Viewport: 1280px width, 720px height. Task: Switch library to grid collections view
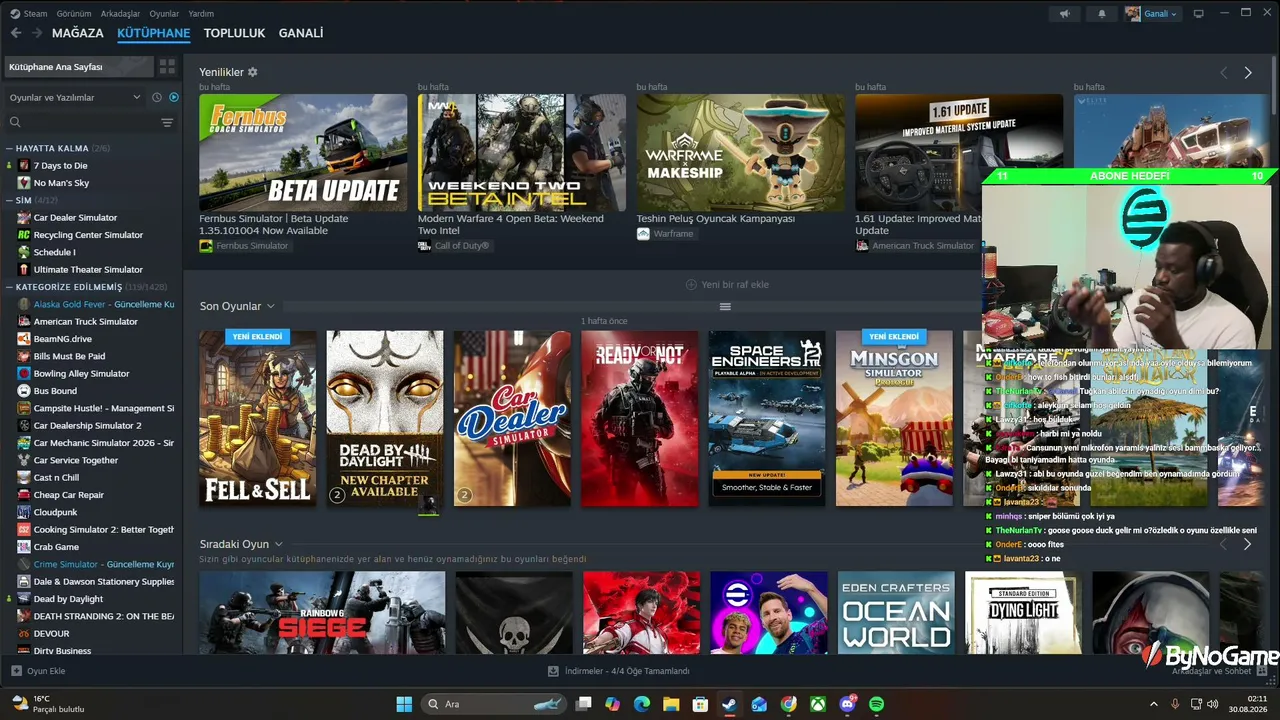167,66
